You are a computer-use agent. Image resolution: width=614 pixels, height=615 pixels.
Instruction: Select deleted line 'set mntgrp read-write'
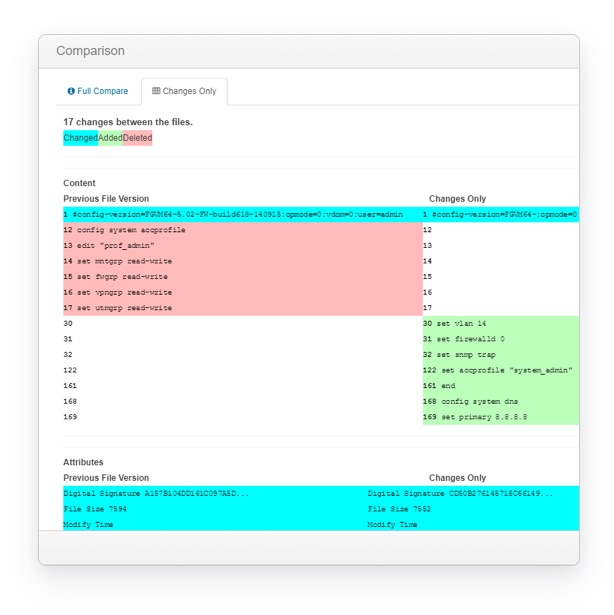(x=243, y=261)
